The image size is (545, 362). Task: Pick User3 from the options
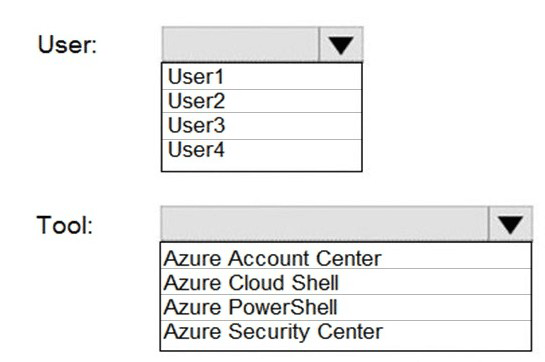click(262, 126)
